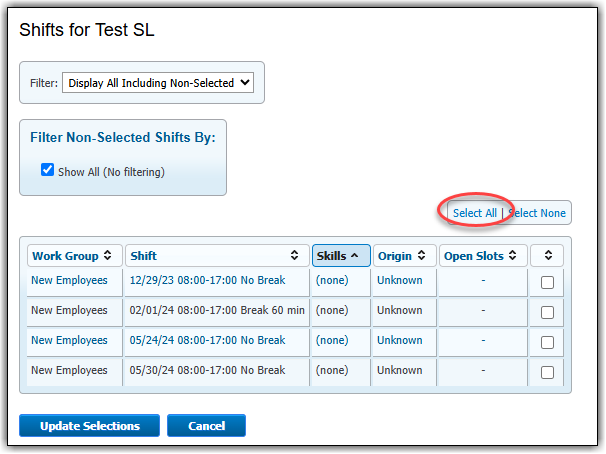This screenshot has height=454, width=606.
Task: Click the Select None link
Action: [x=537, y=213]
